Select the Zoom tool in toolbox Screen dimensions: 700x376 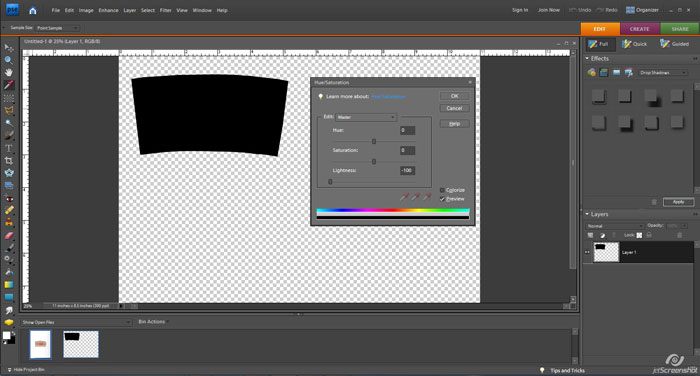pyautogui.click(x=8, y=60)
